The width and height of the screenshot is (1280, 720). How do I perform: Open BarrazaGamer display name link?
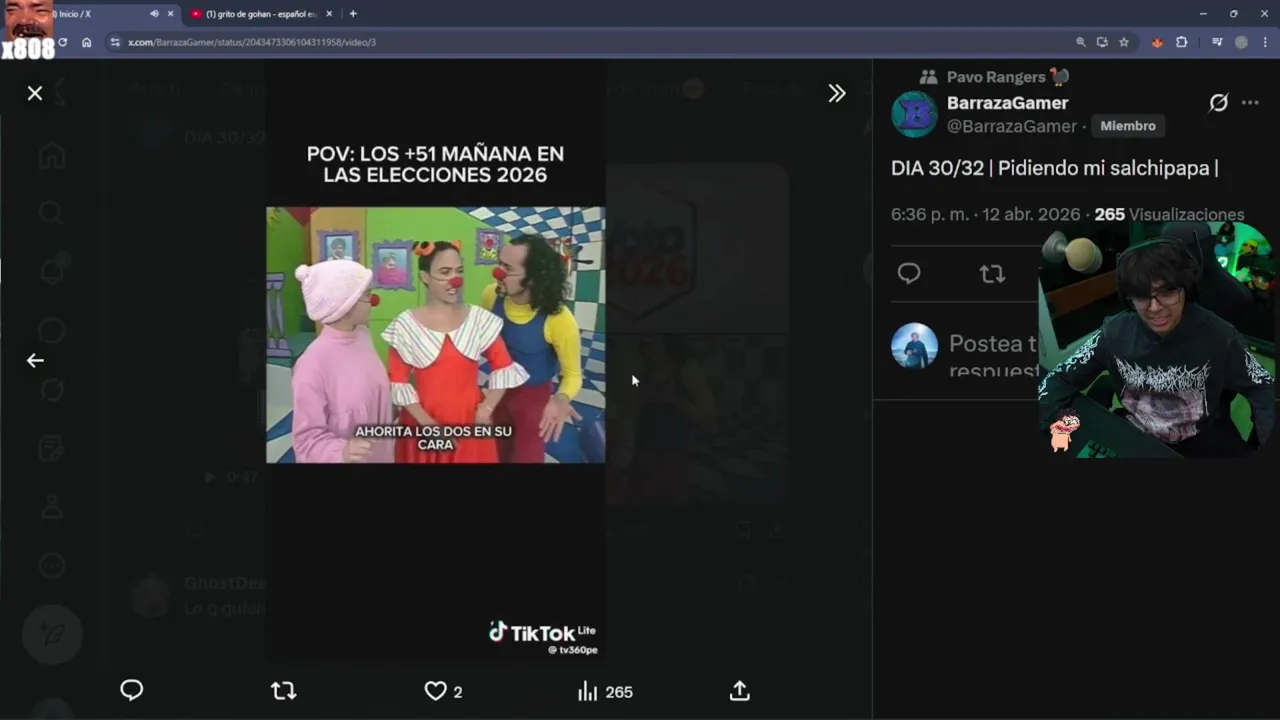pyautogui.click(x=1007, y=103)
